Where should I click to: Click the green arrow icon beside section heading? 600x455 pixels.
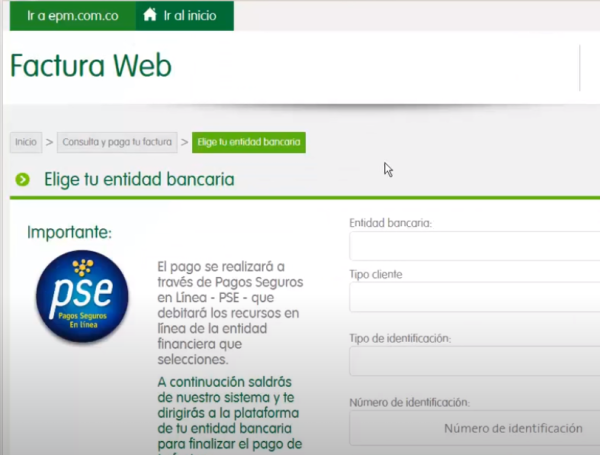pyautogui.click(x=22, y=180)
